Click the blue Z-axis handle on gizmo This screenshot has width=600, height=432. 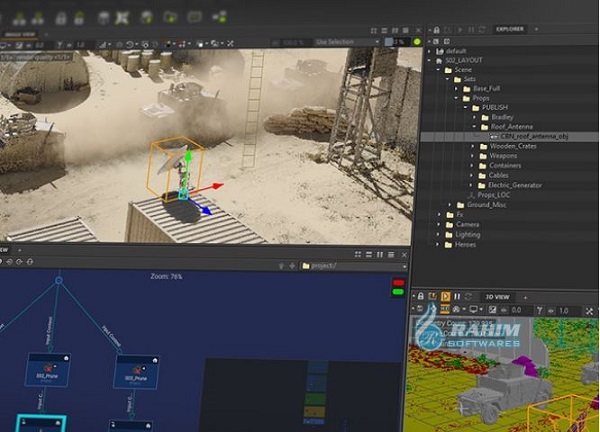point(206,210)
